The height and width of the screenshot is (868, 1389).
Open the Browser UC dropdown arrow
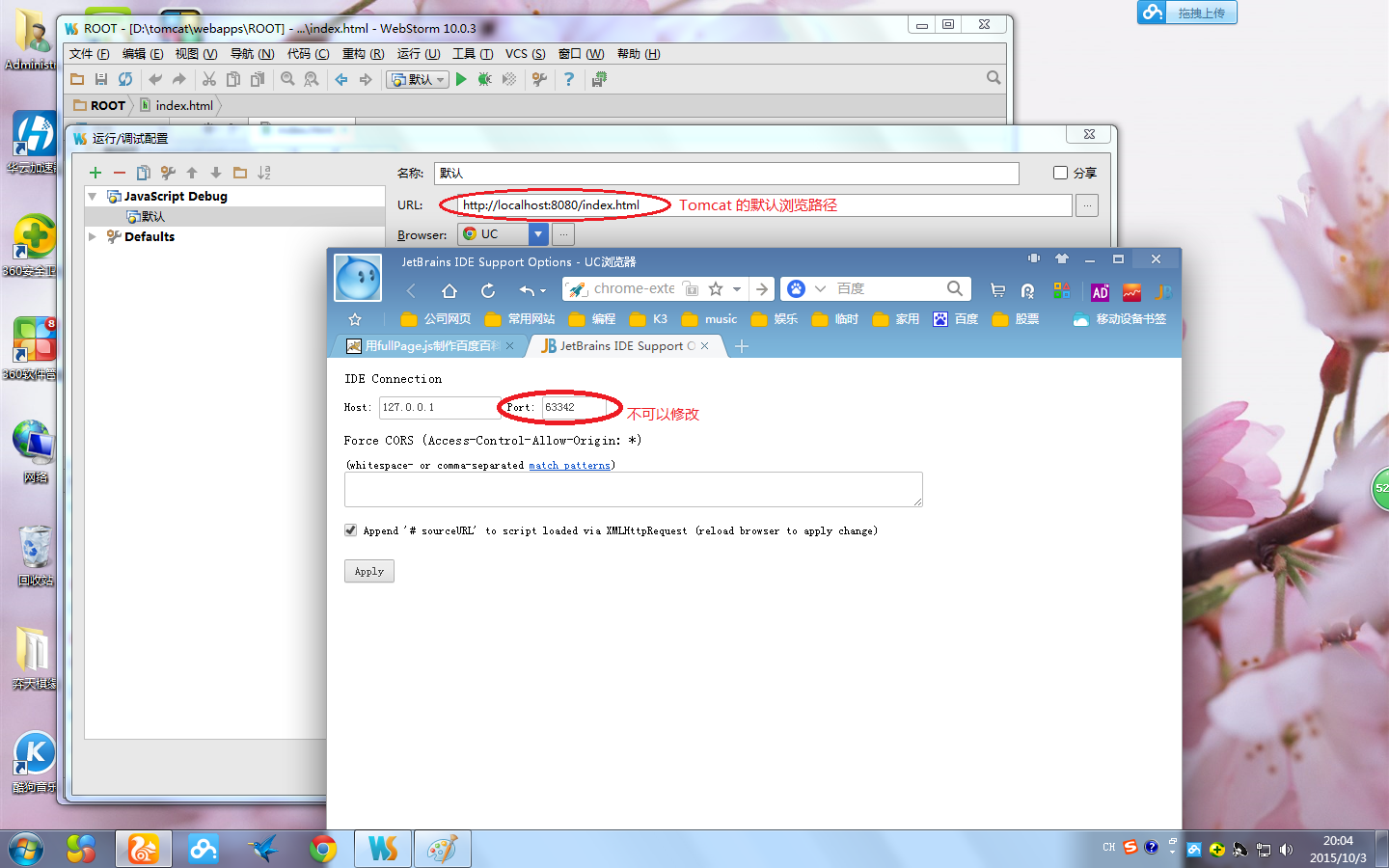(x=538, y=233)
